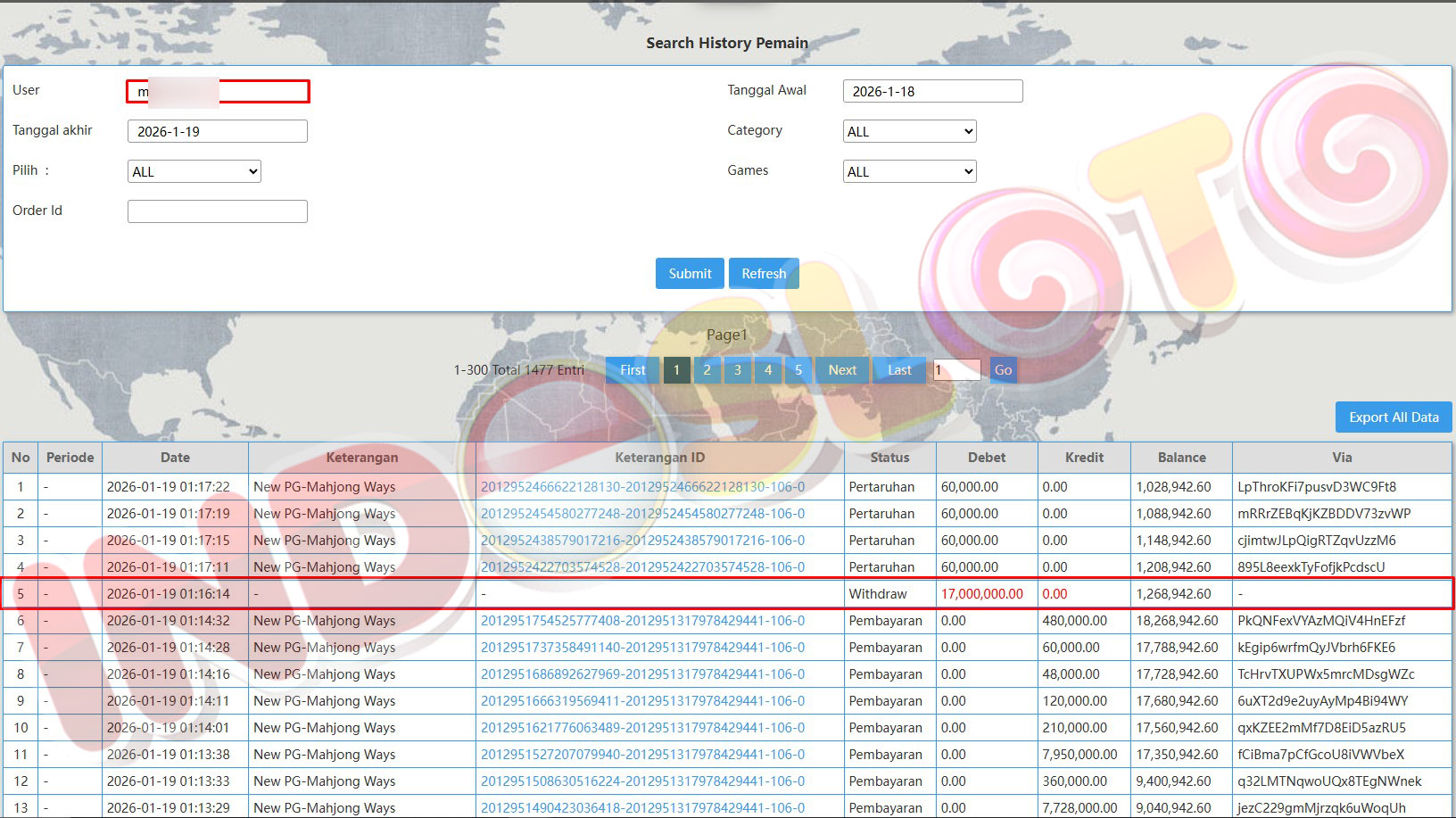Open the Category dropdown

tap(909, 132)
